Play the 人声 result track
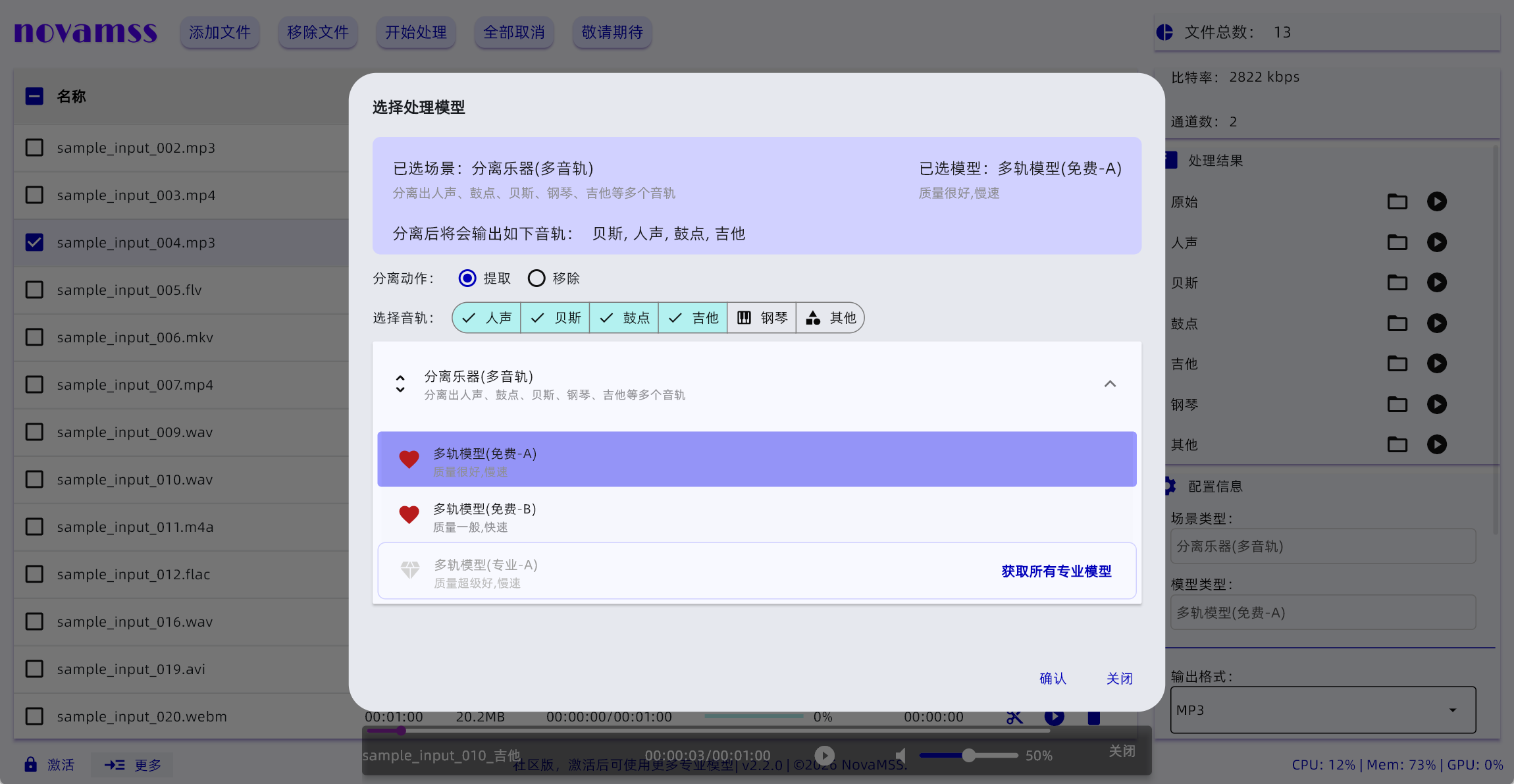 (1436, 242)
